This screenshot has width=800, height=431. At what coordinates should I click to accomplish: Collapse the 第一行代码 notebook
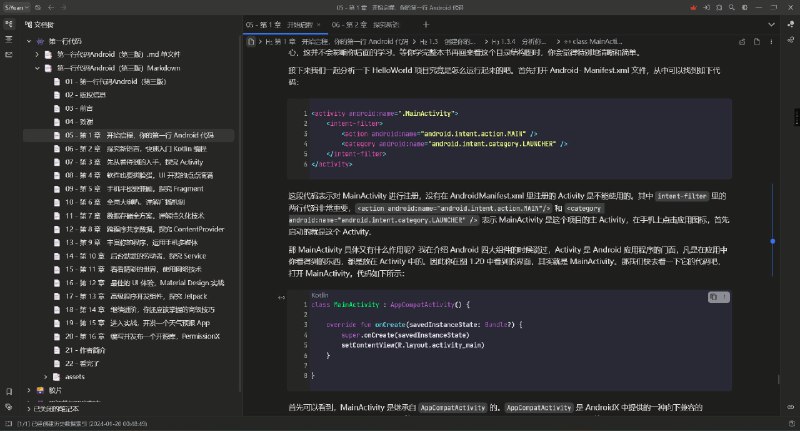coord(29,41)
